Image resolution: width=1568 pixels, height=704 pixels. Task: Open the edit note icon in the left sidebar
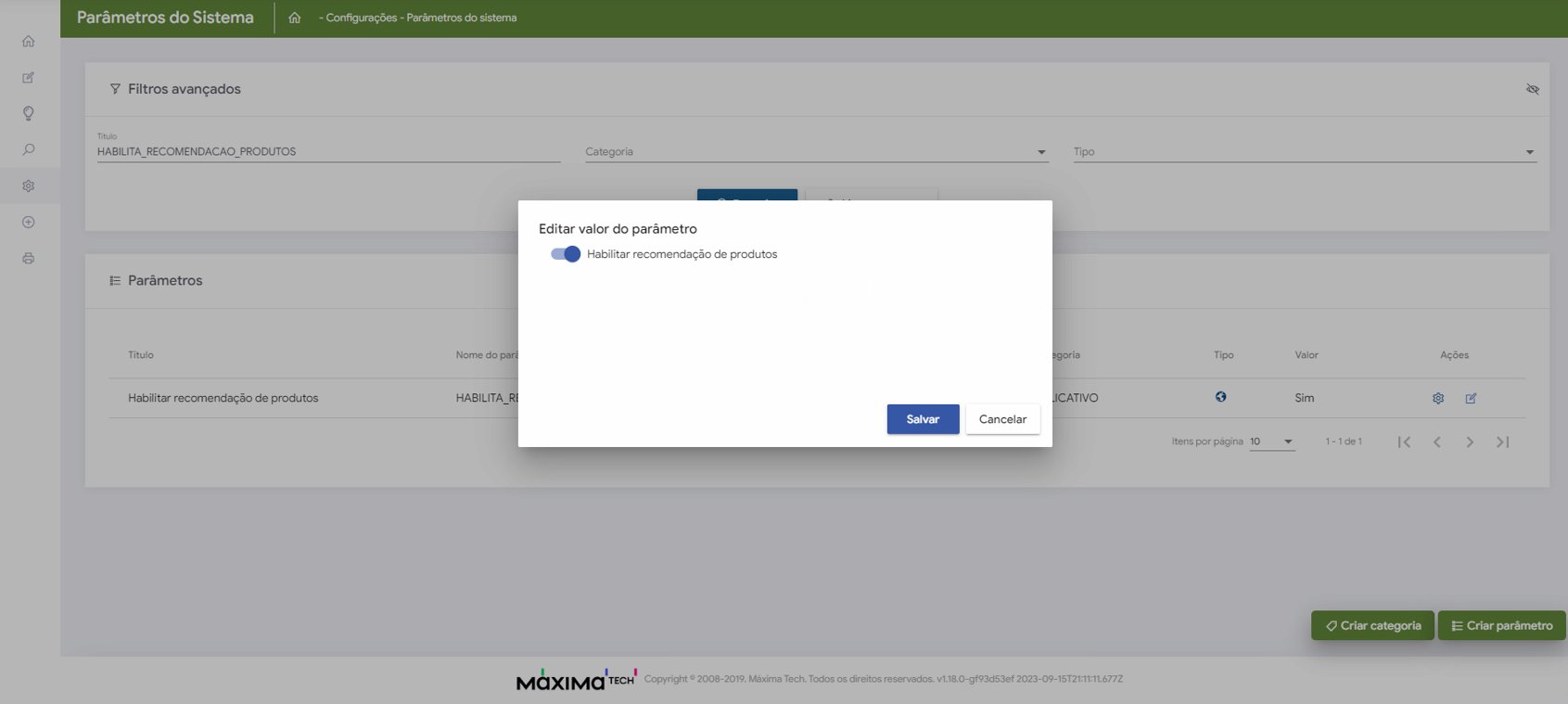click(x=29, y=78)
